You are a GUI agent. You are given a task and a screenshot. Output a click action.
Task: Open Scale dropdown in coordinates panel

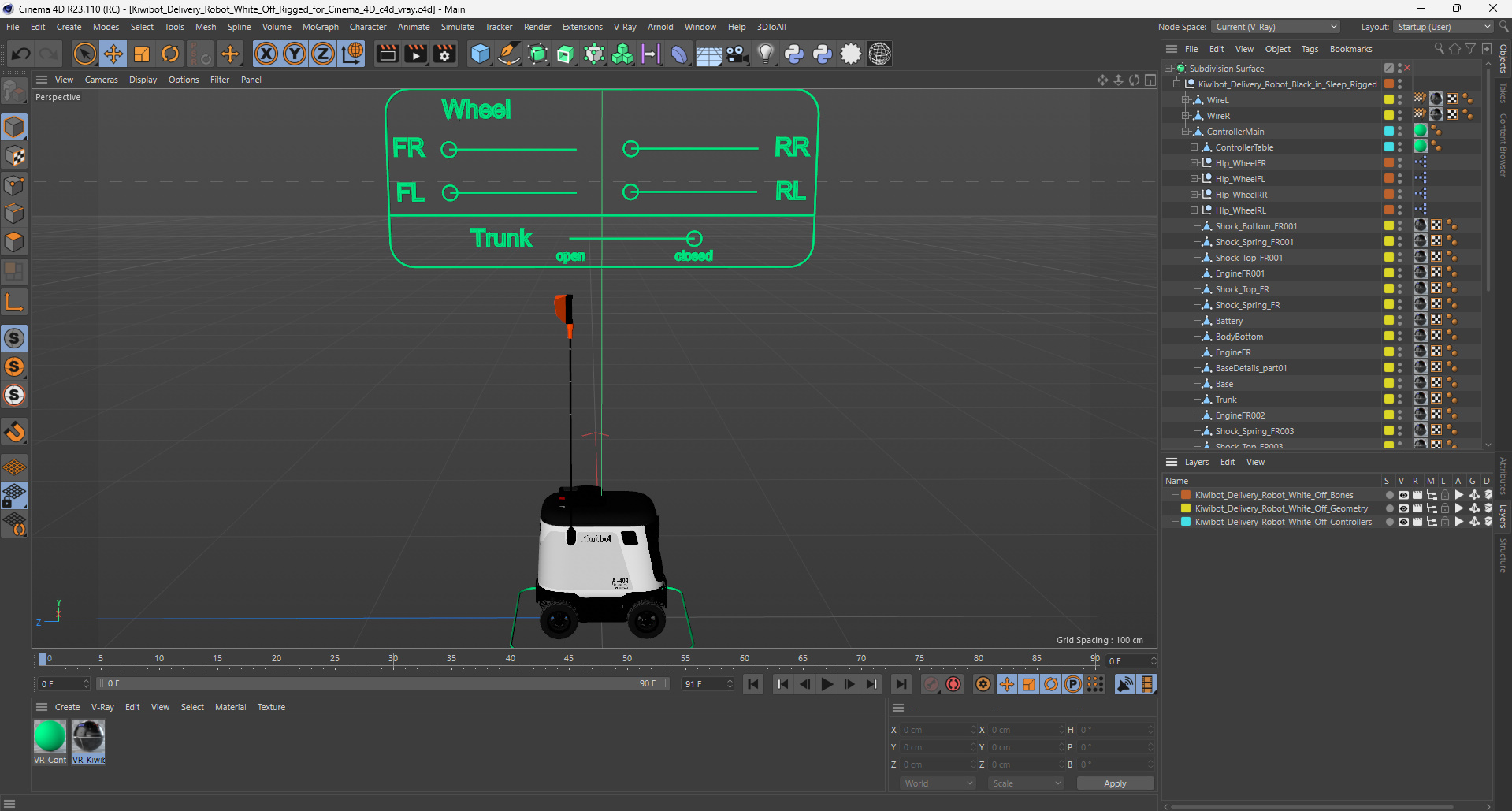click(1026, 783)
